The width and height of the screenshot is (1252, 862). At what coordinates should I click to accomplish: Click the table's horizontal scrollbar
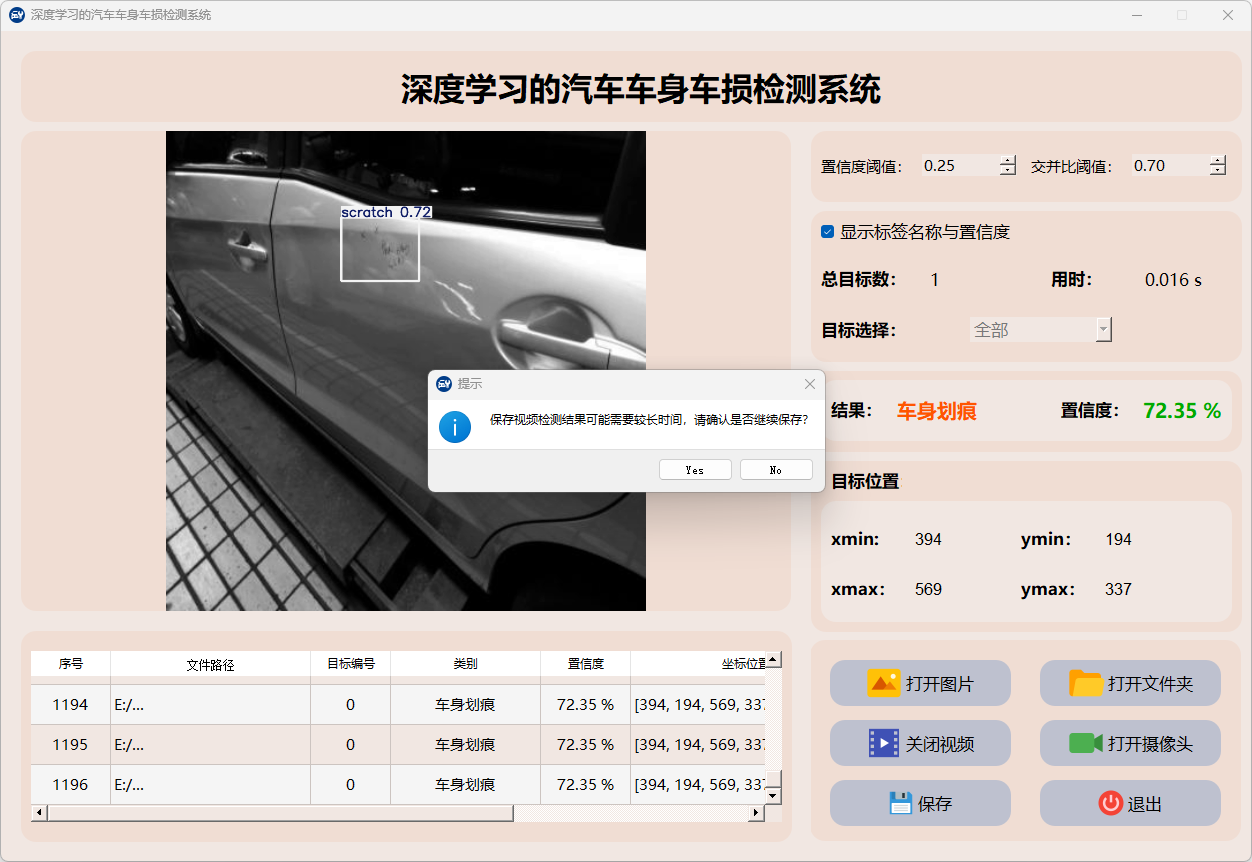[x=280, y=813]
